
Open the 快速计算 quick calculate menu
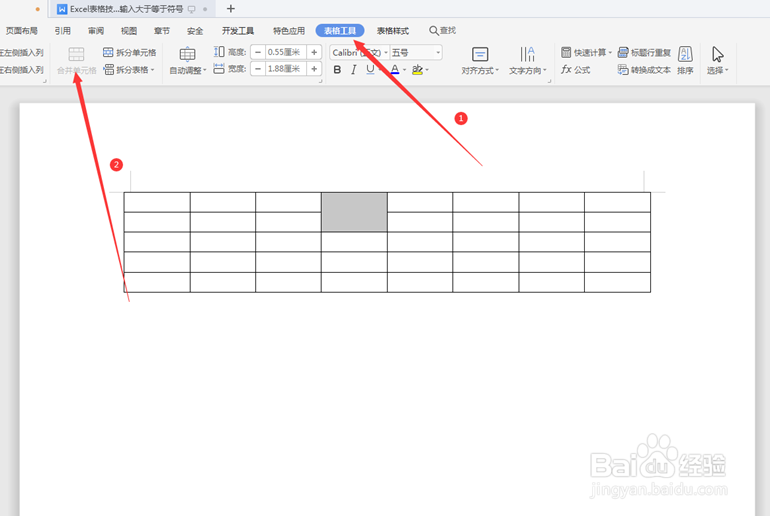coord(586,53)
